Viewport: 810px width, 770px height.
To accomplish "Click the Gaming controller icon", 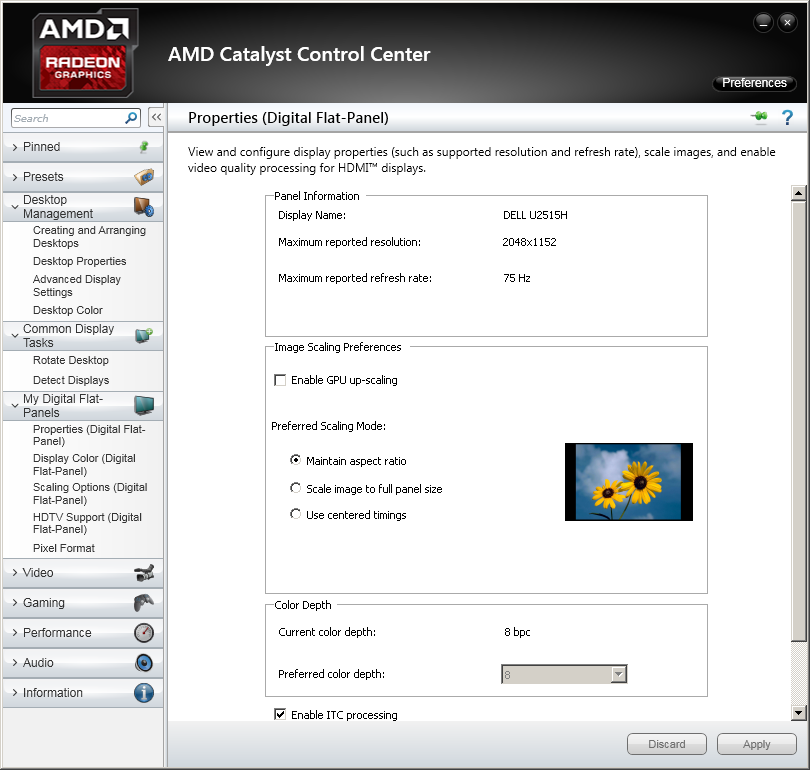I will [x=144, y=603].
